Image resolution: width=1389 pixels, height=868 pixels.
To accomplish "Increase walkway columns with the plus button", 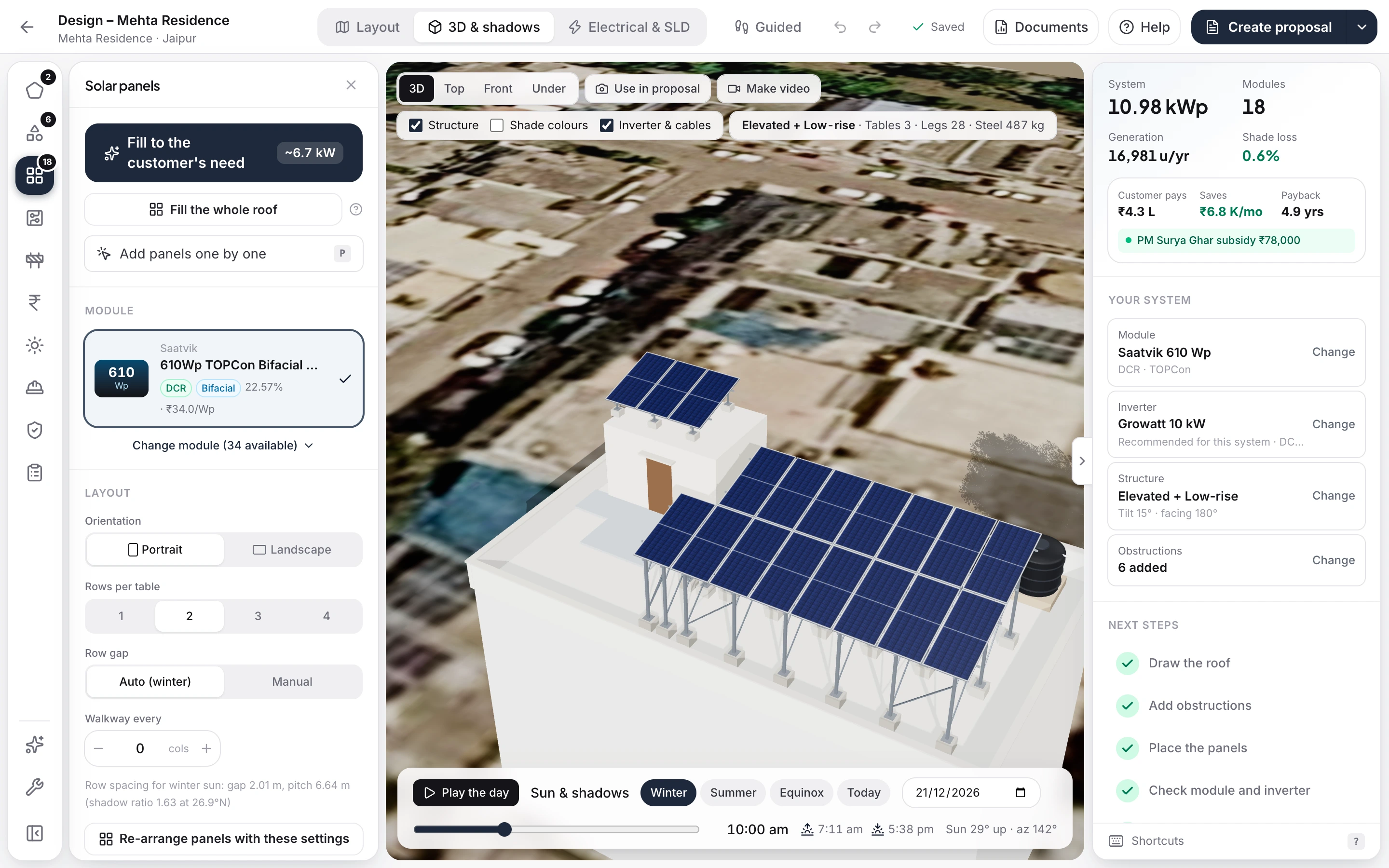I will tap(206, 748).
